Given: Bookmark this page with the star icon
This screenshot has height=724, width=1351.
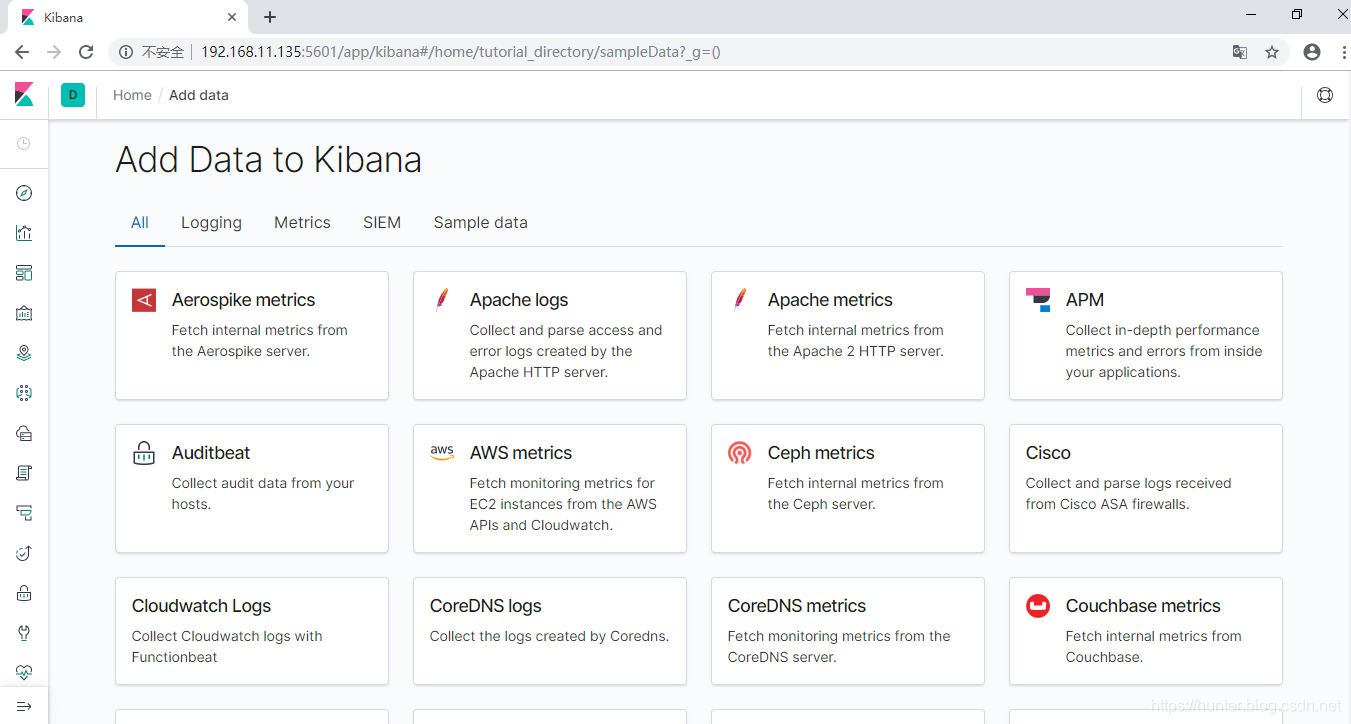Looking at the screenshot, I should coord(1272,52).
